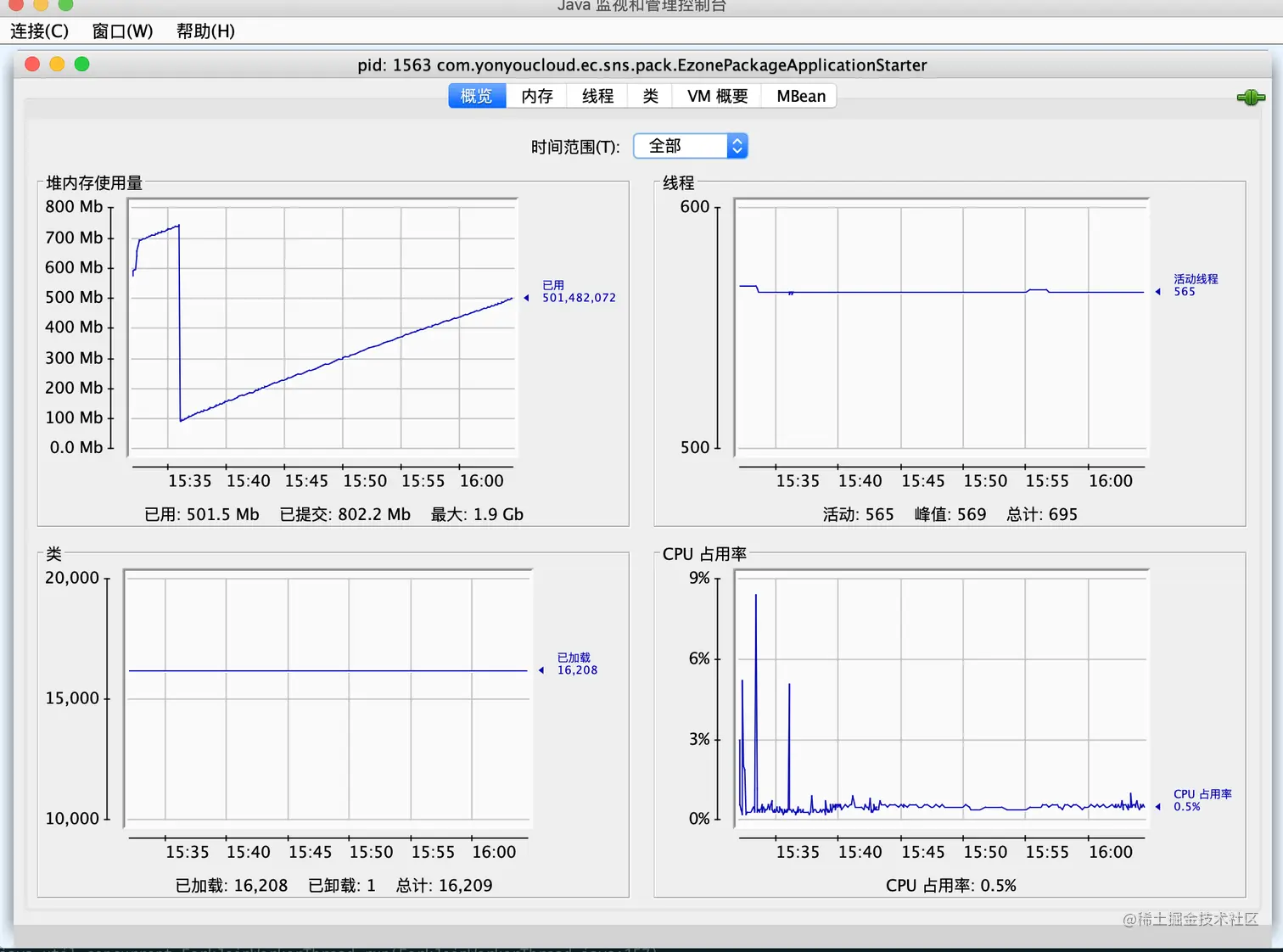This screenshot has height=952, width=1283.
Task: Open the 窗口(W) menu
Action: click(x=122, y=31)
